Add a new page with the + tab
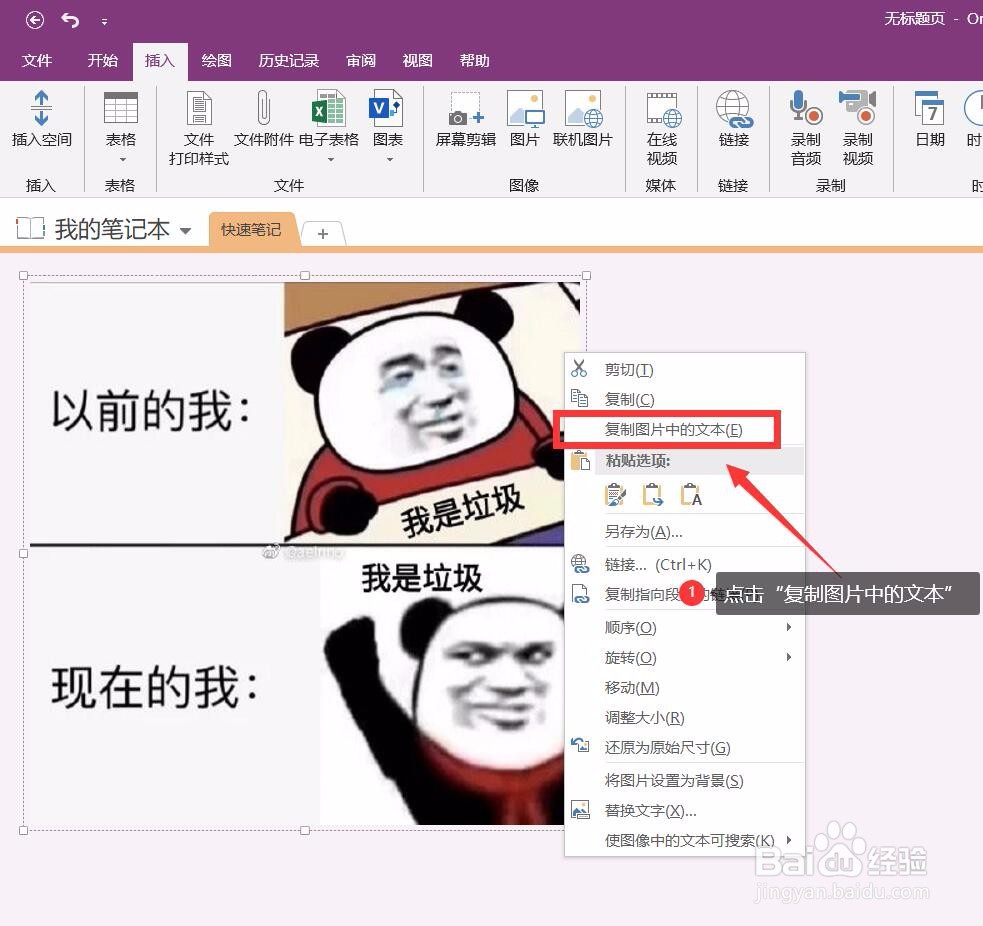 322,233
